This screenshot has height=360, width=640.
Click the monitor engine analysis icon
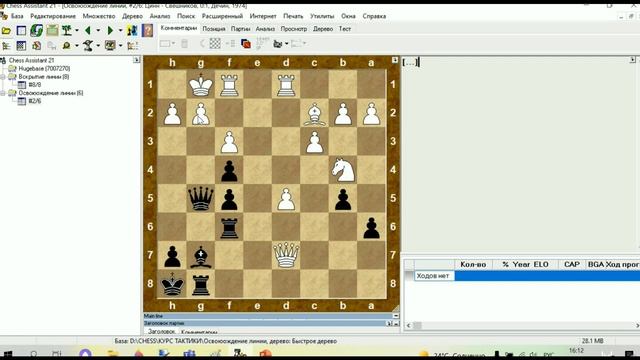(110, 46)
